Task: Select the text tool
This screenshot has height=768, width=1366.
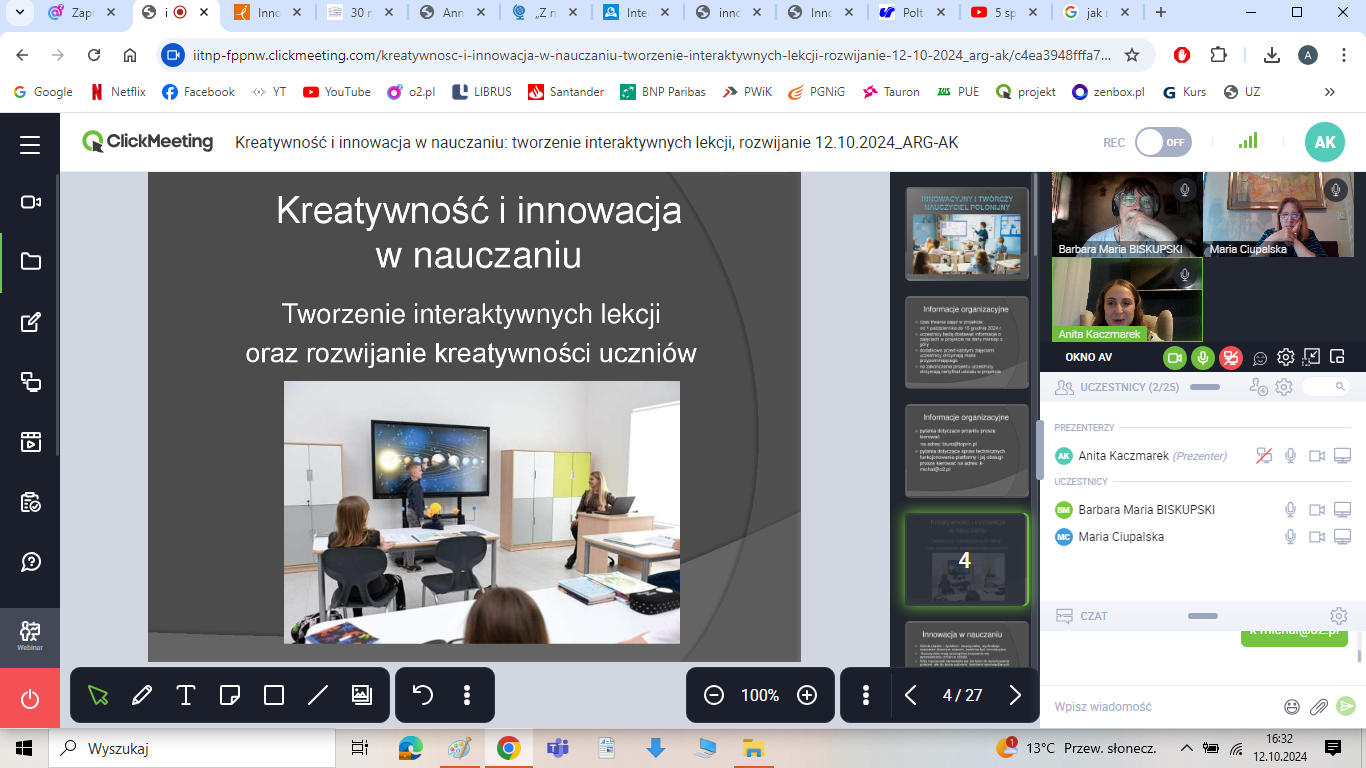Action: [186, 695]
